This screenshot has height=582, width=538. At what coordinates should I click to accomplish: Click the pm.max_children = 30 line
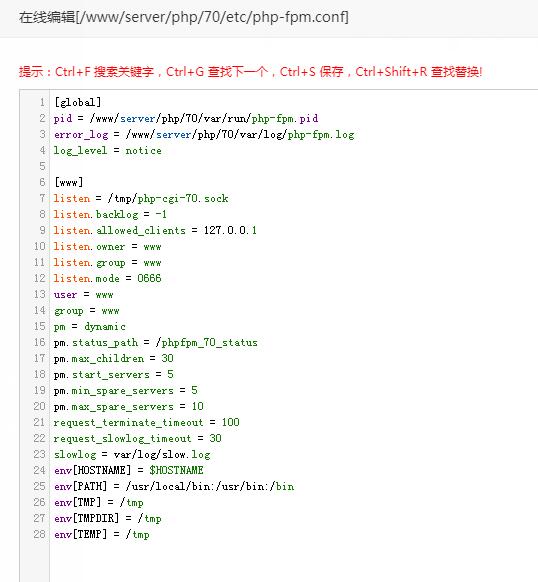(x=114, y=358)
